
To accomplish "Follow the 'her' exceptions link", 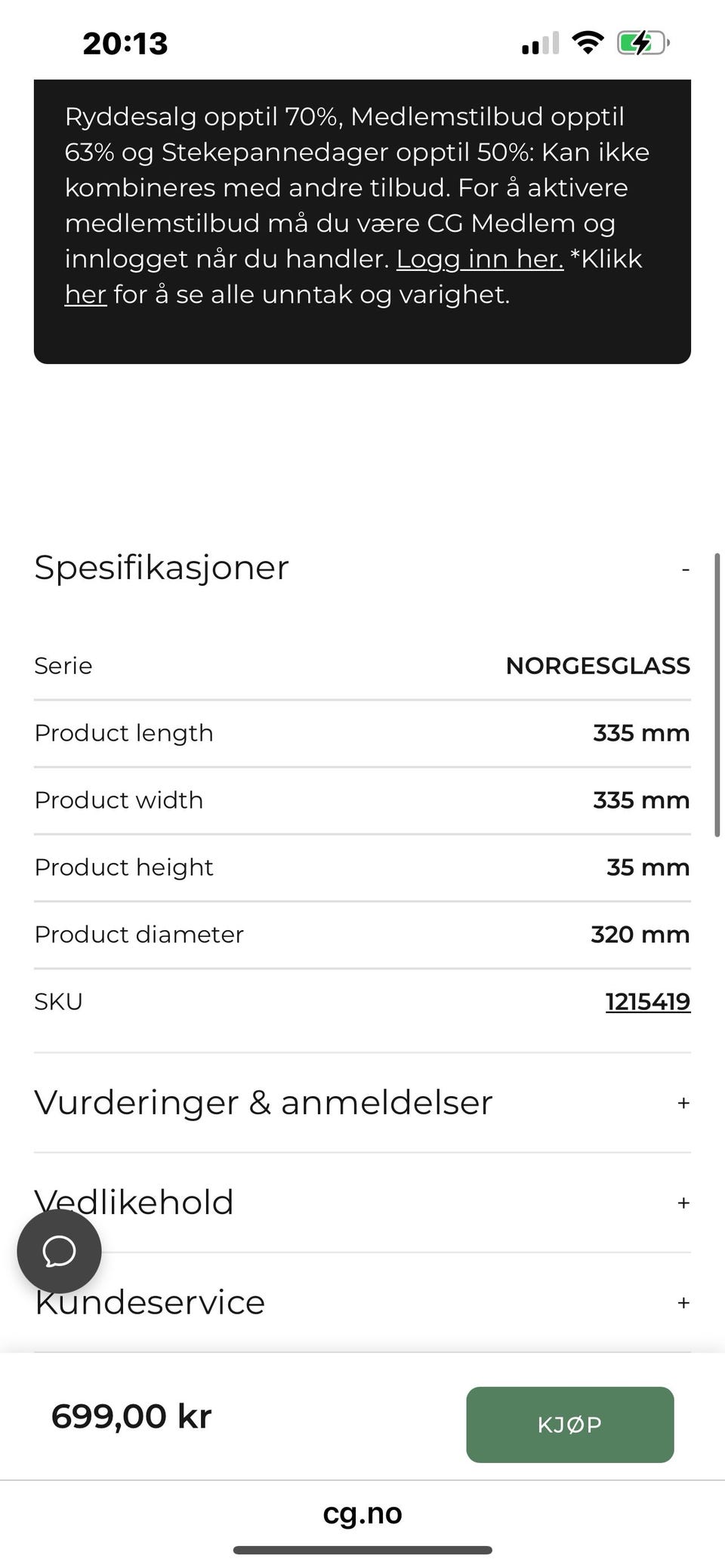I will coord(85,294).
